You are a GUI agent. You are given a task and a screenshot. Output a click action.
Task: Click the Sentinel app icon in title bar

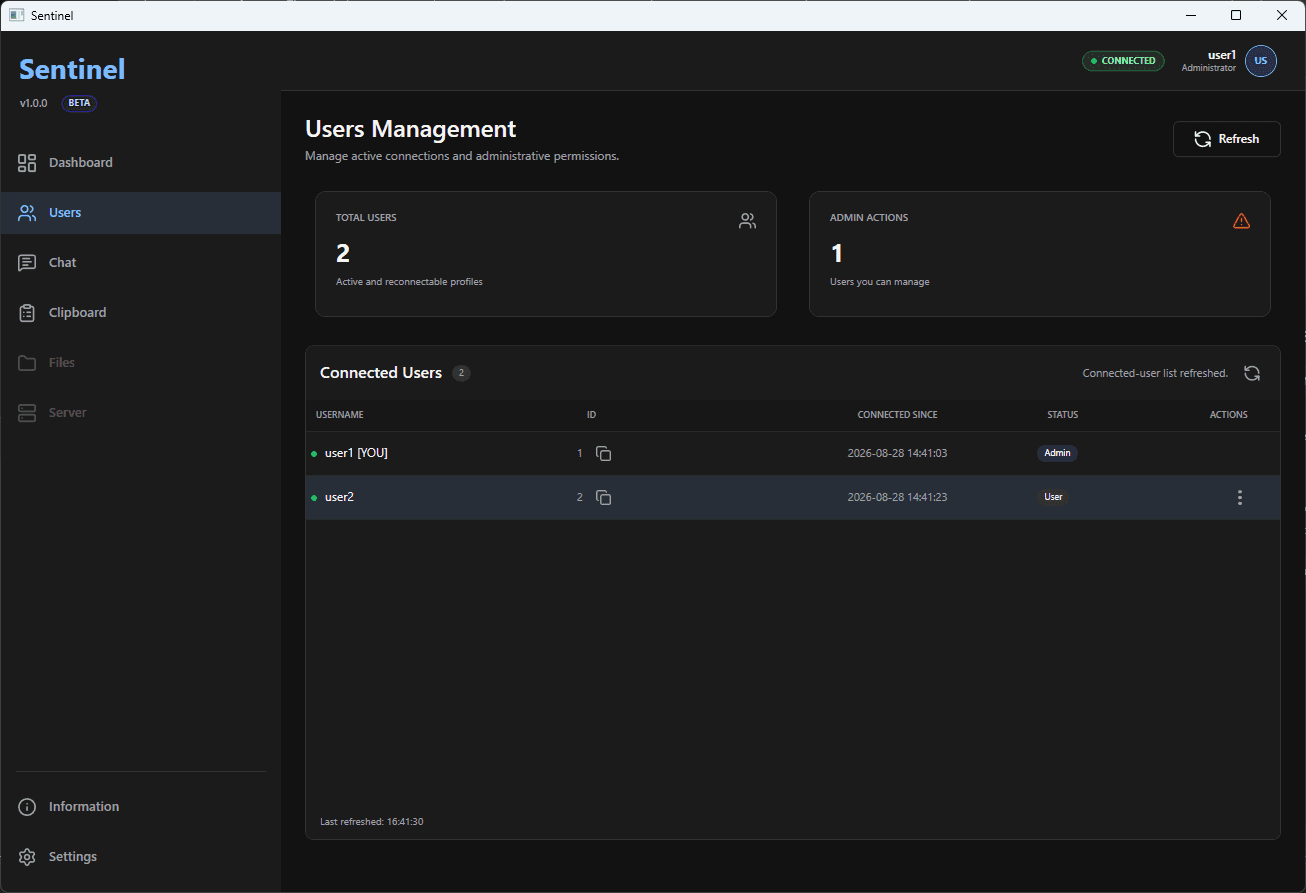pyautogui.click(x=16, y=15)
